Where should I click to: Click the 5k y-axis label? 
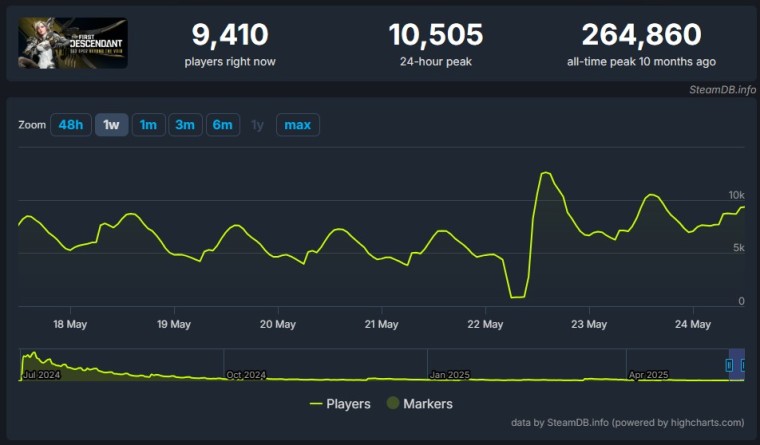[739, 248]
